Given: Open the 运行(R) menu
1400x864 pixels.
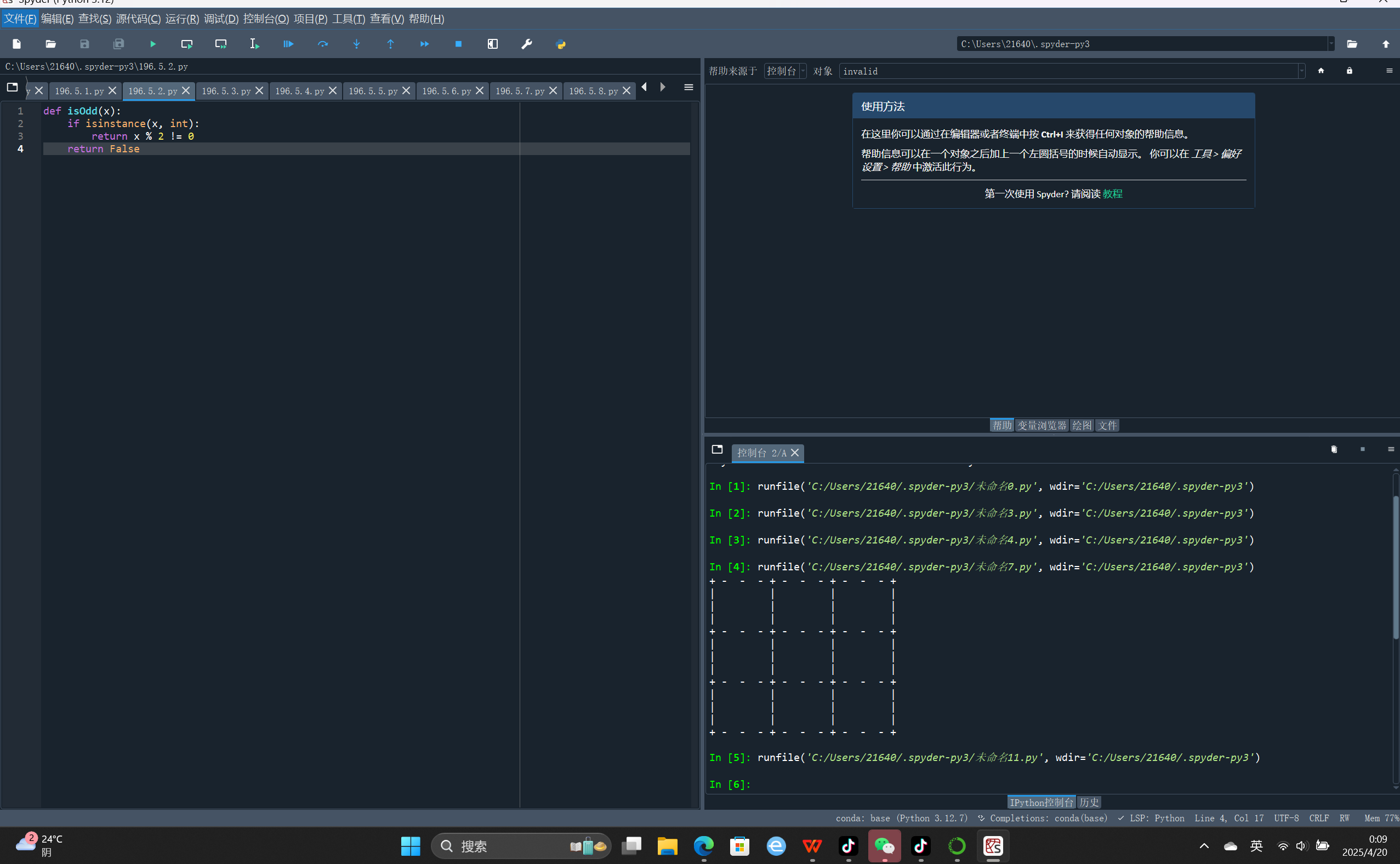Looking at the screenshot, I should pos(182,19).
